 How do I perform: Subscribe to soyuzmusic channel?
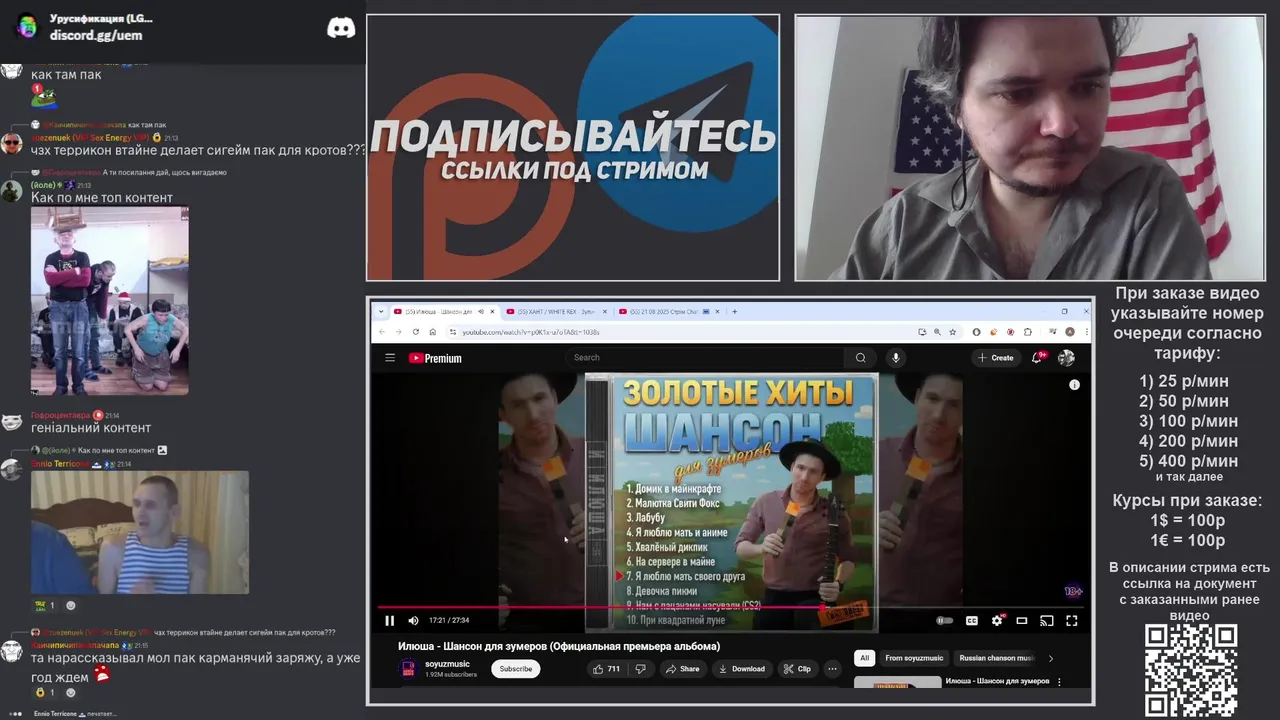[x=516, y=669]
